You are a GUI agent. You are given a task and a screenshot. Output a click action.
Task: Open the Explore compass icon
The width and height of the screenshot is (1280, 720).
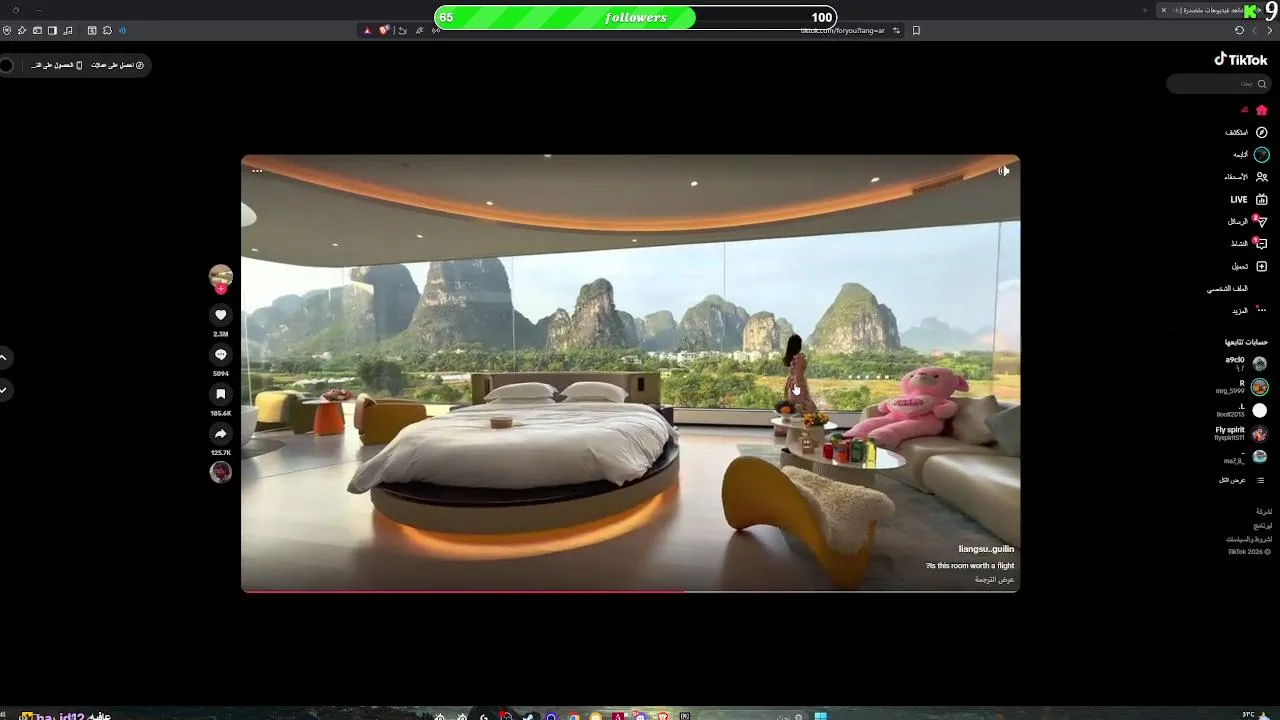click(x=1261, y=132)
